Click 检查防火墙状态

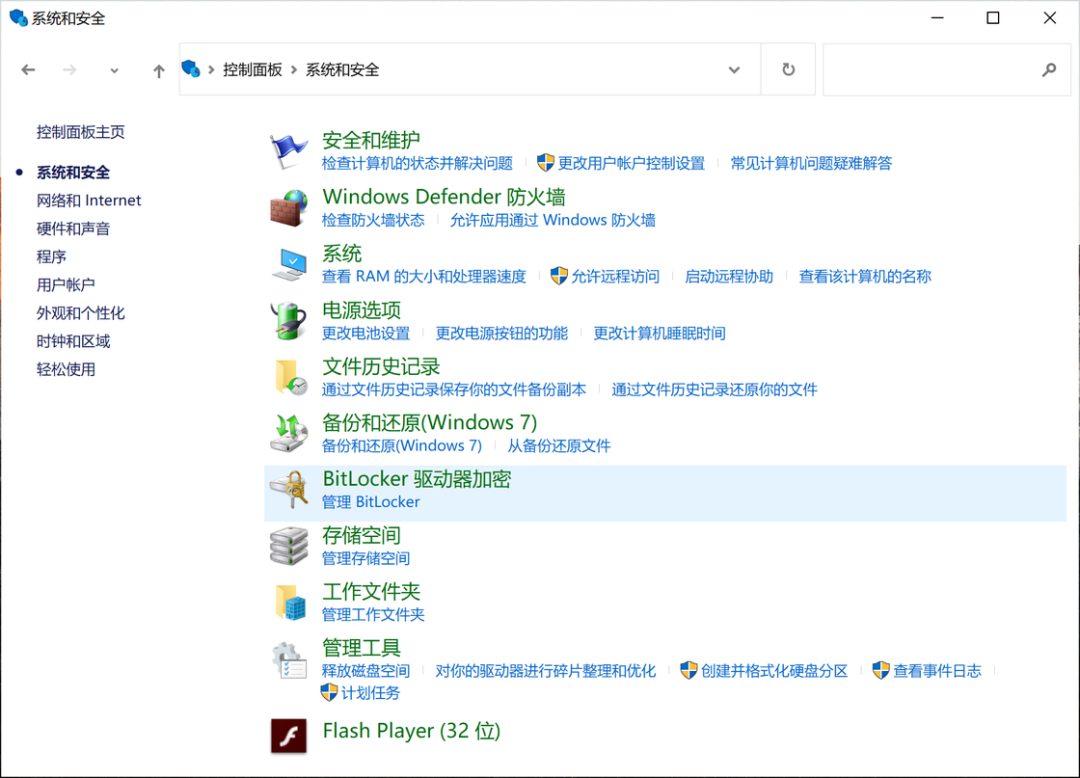[373, 220]
